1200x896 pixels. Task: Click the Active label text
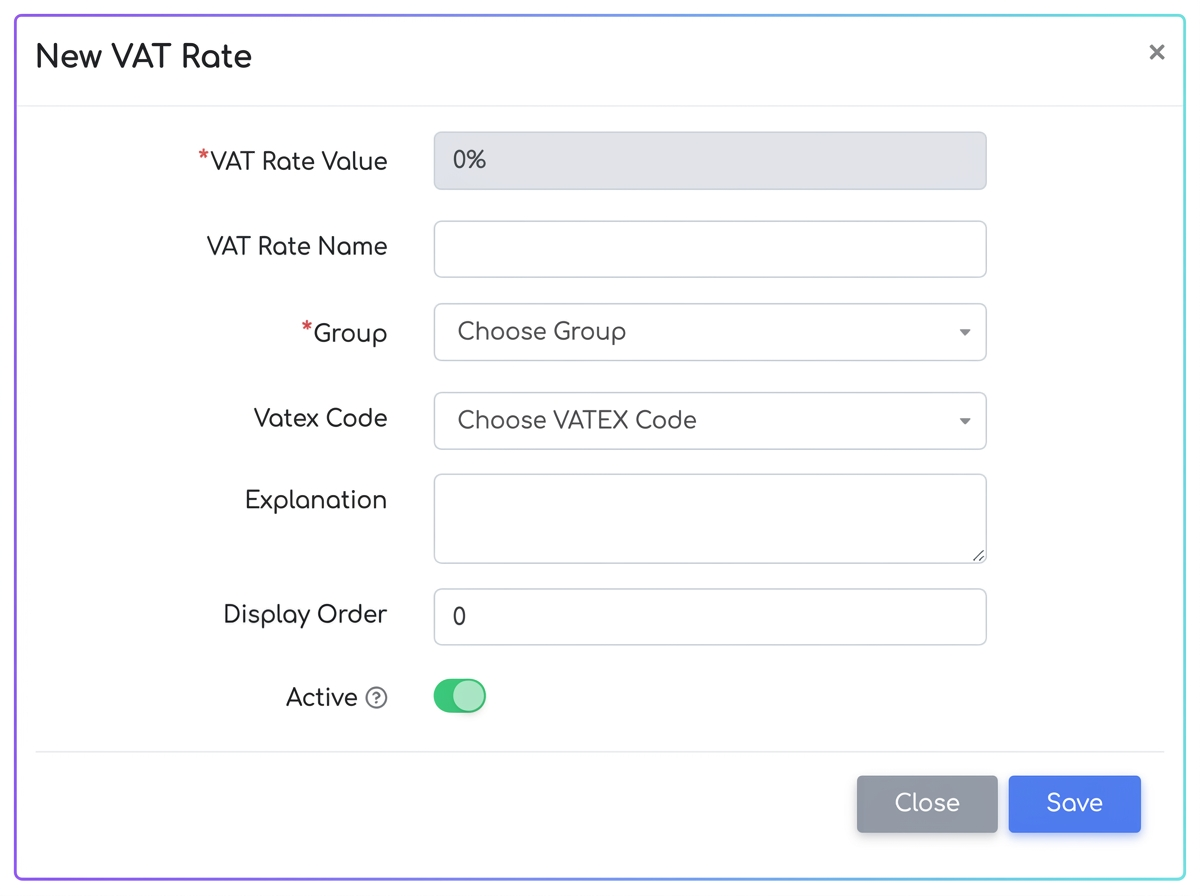click(322, 698)
